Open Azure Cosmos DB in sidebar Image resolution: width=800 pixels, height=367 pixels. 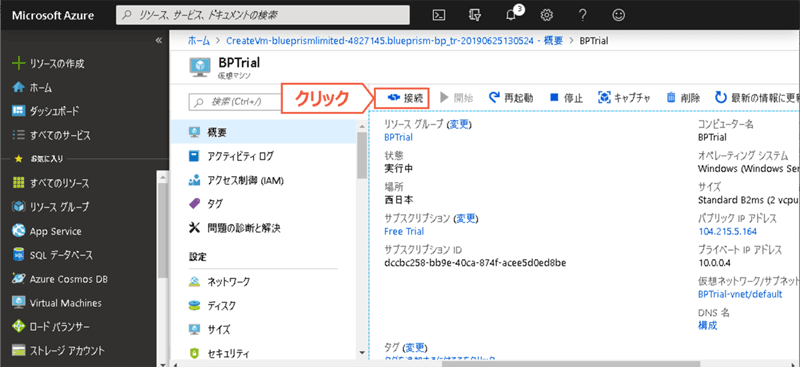[59, 279]
